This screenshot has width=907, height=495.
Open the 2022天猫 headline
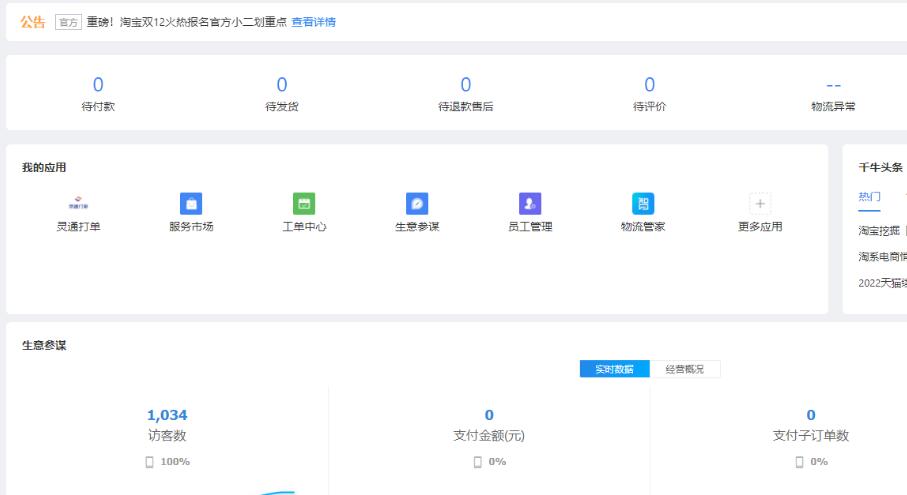coord(882,283)
